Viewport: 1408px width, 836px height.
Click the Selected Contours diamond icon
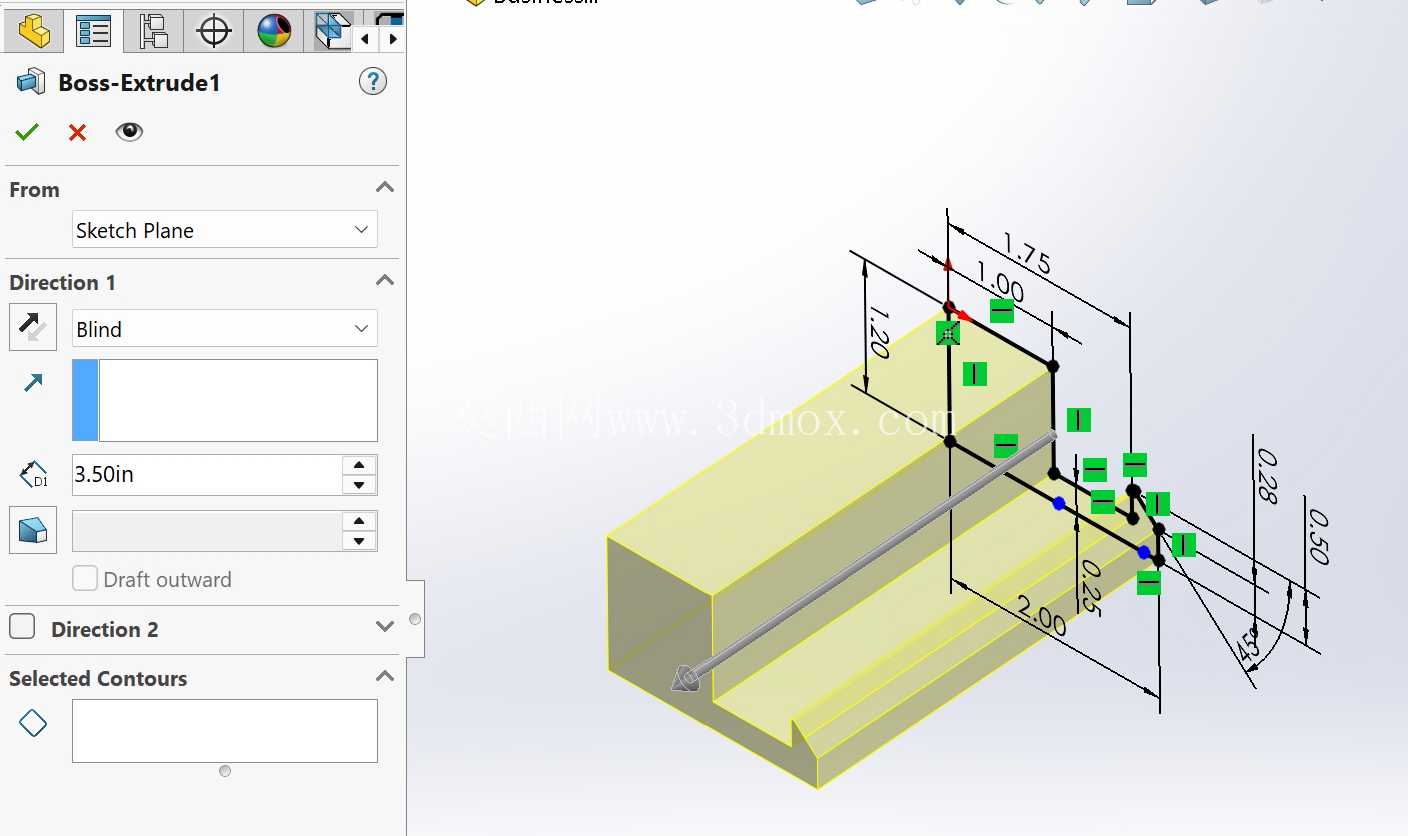click(33, 722)
